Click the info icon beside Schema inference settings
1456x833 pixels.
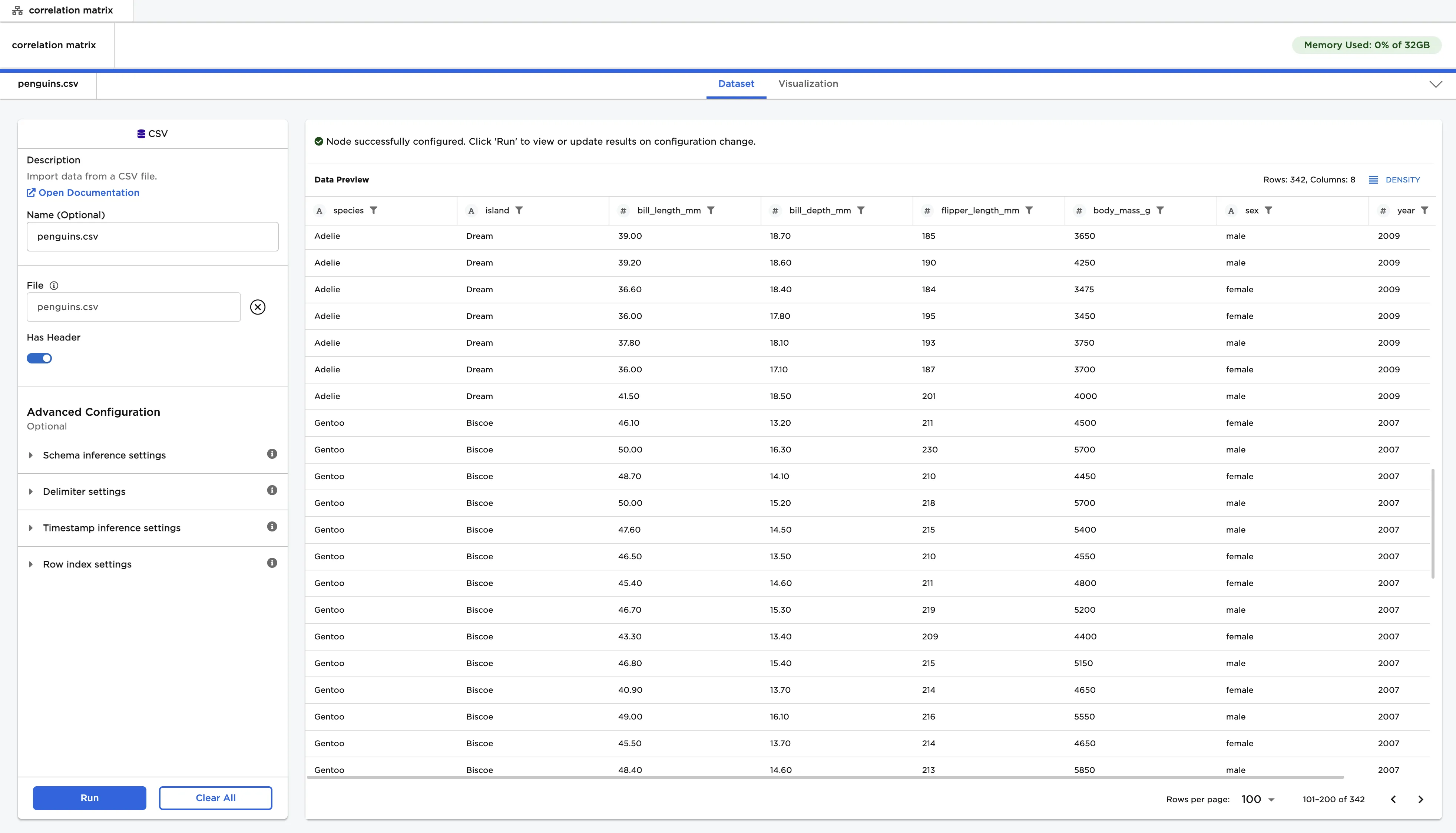pyautogui.click(x=272, y=454)
